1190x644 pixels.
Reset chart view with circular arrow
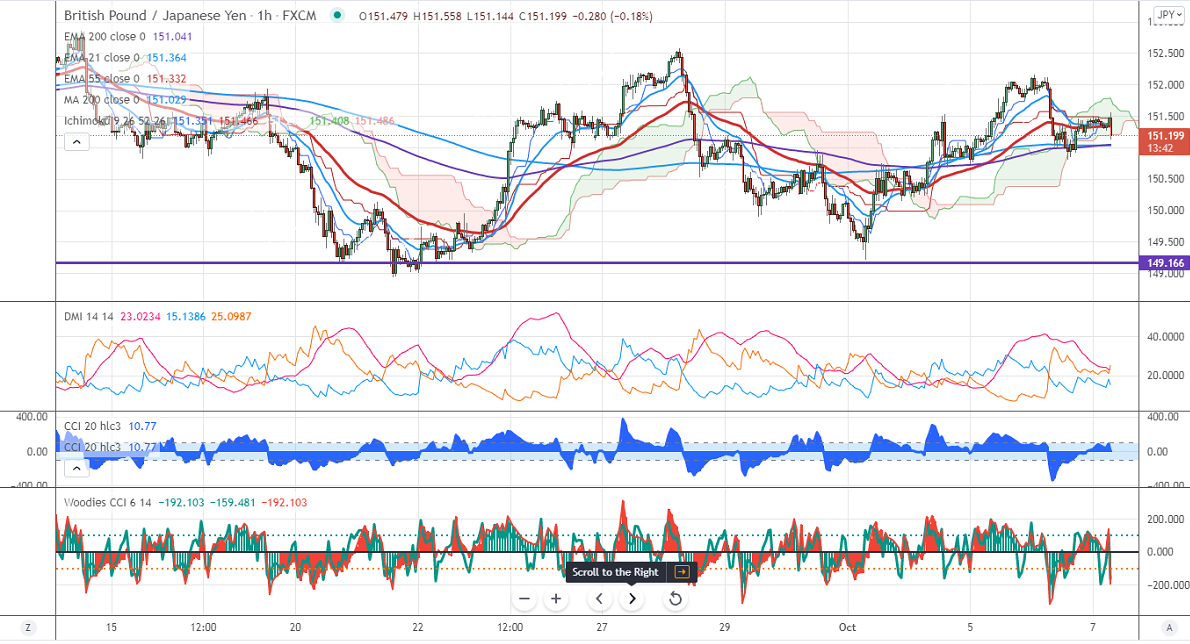point(675,598)
